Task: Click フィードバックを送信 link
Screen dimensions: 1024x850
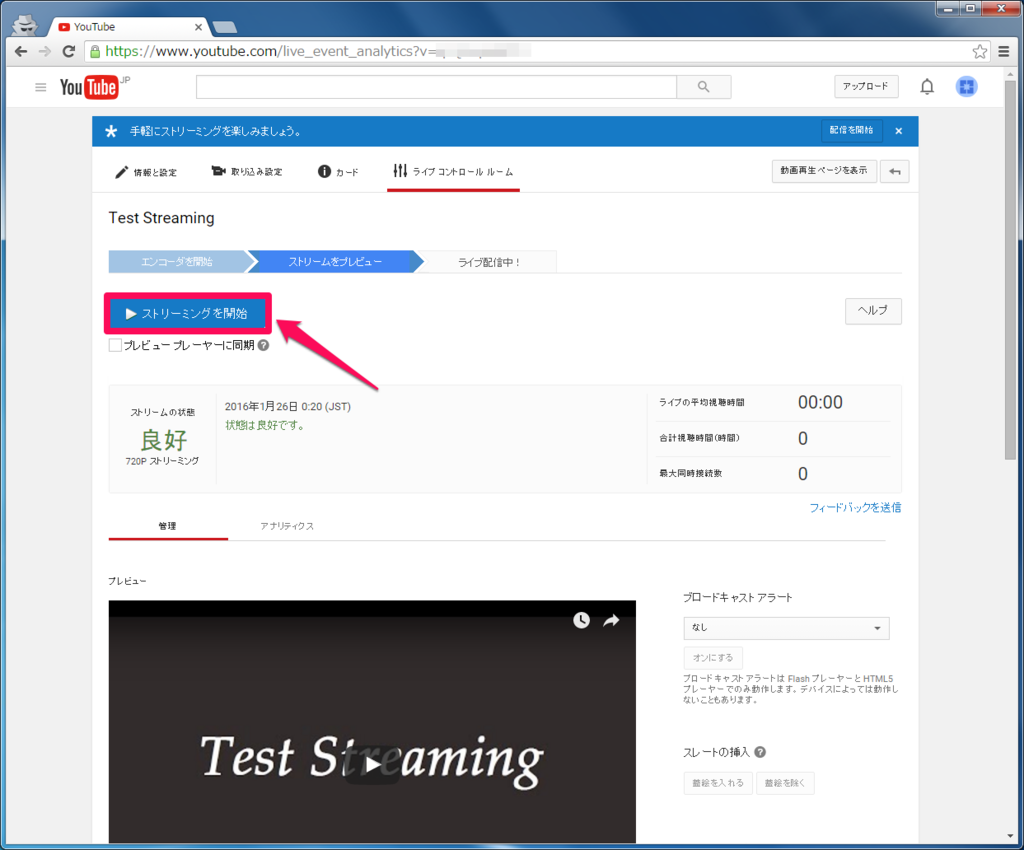Action: pos(856,508)
